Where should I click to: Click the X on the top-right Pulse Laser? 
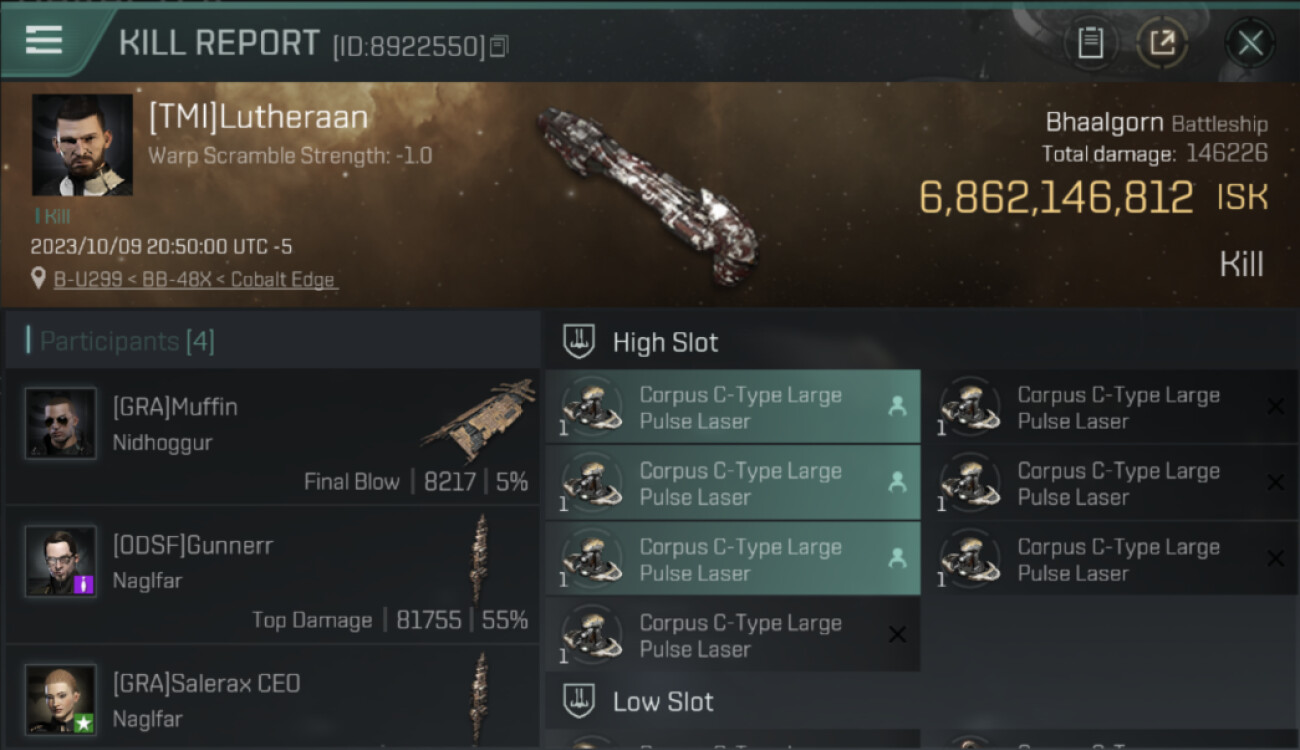tap(1275, 406)
